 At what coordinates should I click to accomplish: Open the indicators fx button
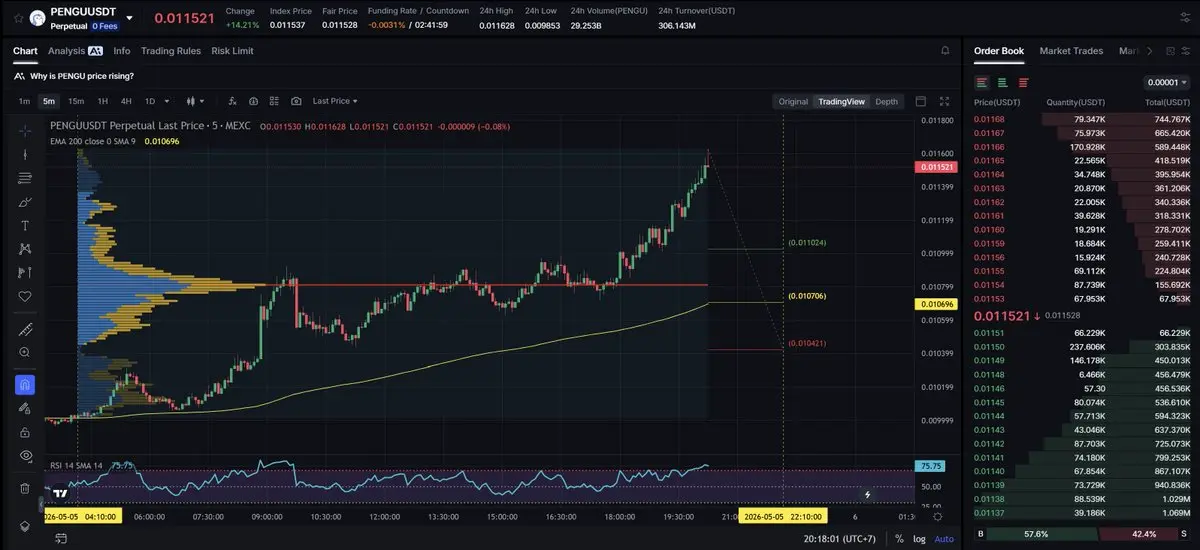(x=232, y=101)
